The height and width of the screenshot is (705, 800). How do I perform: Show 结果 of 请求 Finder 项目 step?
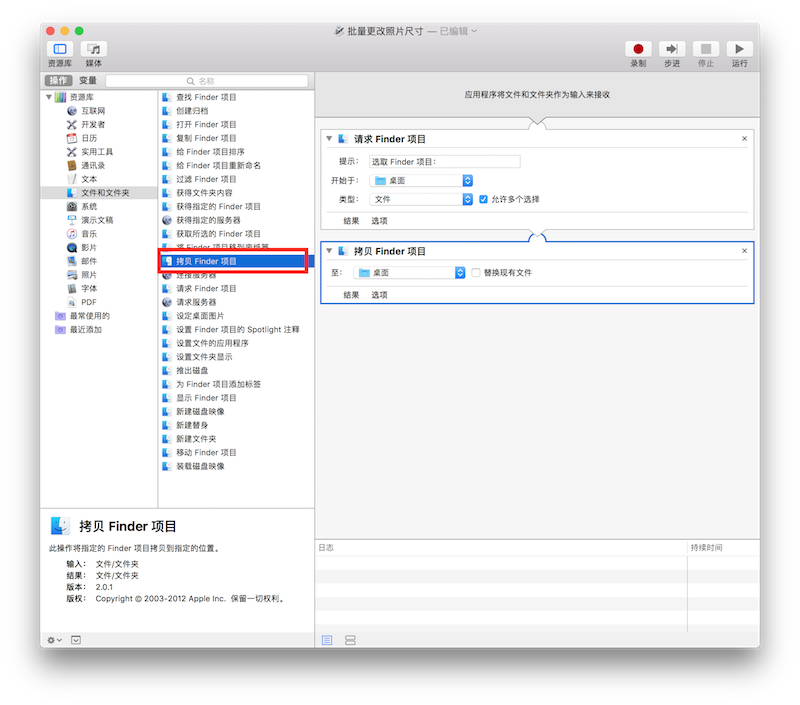click(x=351, y=221)
